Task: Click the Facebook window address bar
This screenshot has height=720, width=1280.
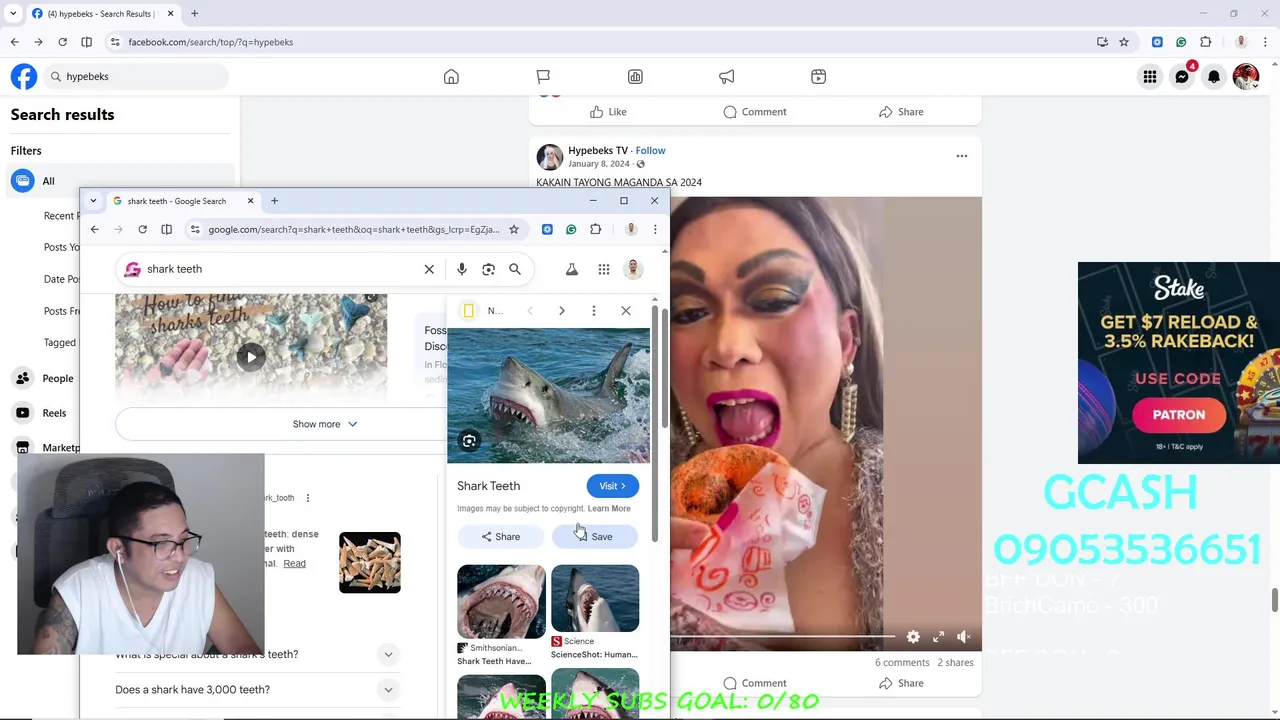Action: coord(600,42)
